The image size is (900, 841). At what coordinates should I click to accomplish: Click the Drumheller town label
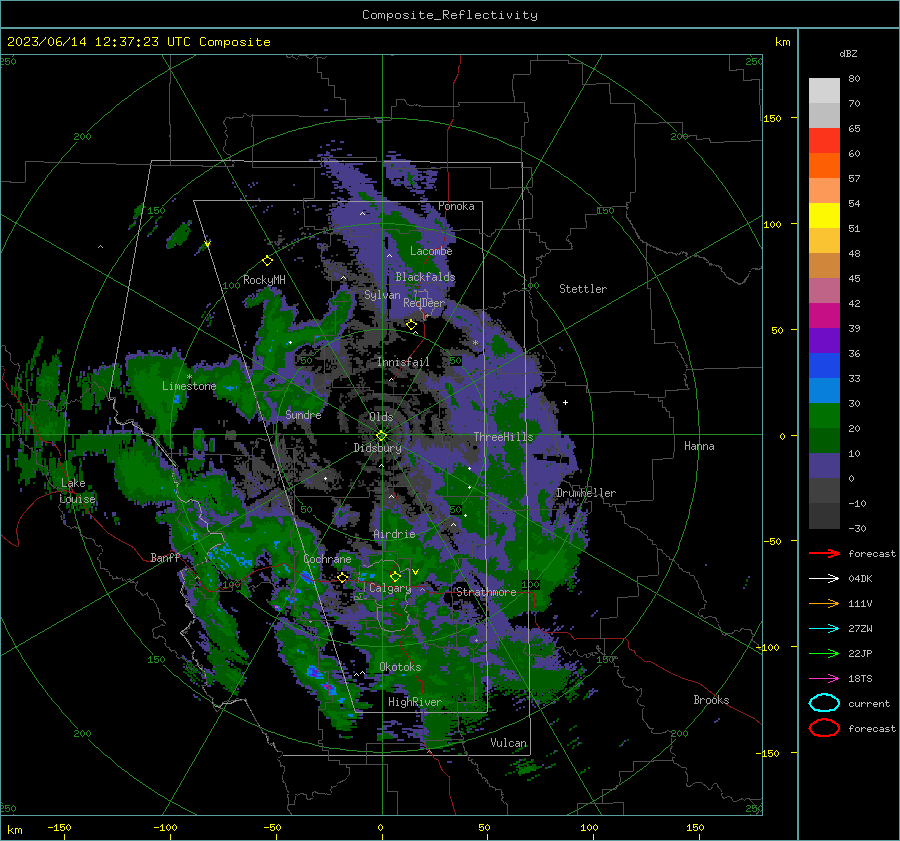click(586, 493)
